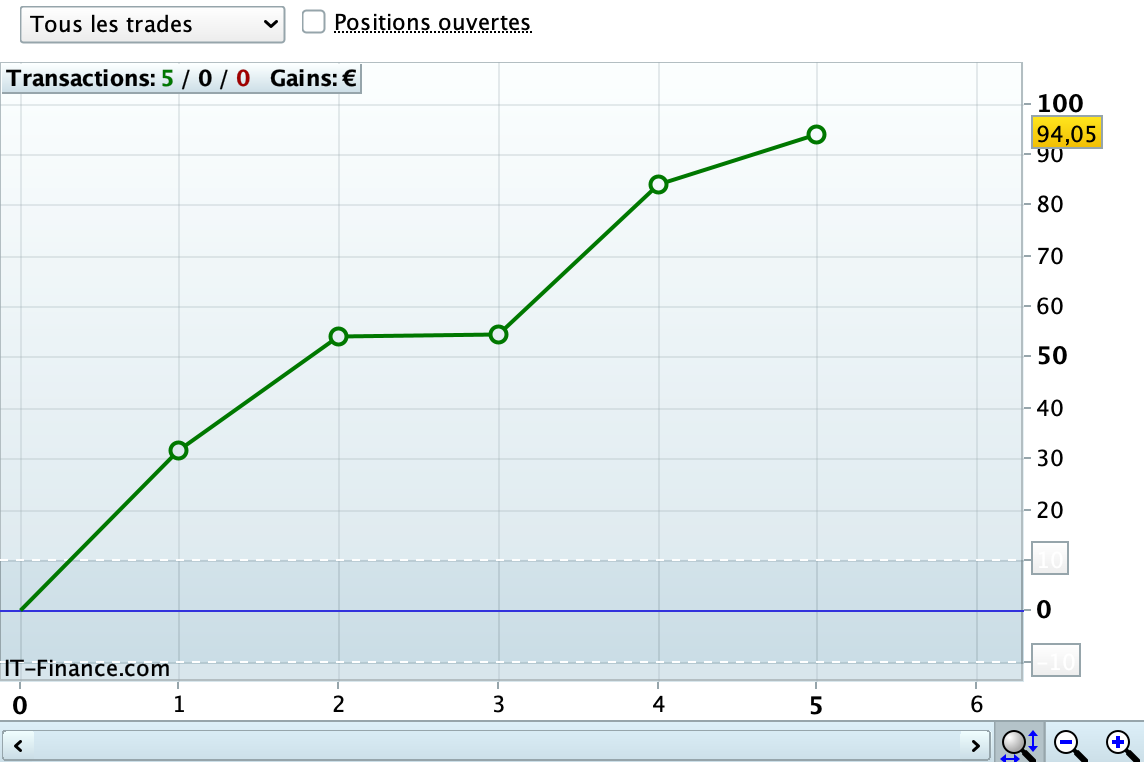The width and height of the screenshot is (1144, 762).
Task: Click the data point at trade 4
Action: pos(658,185)
